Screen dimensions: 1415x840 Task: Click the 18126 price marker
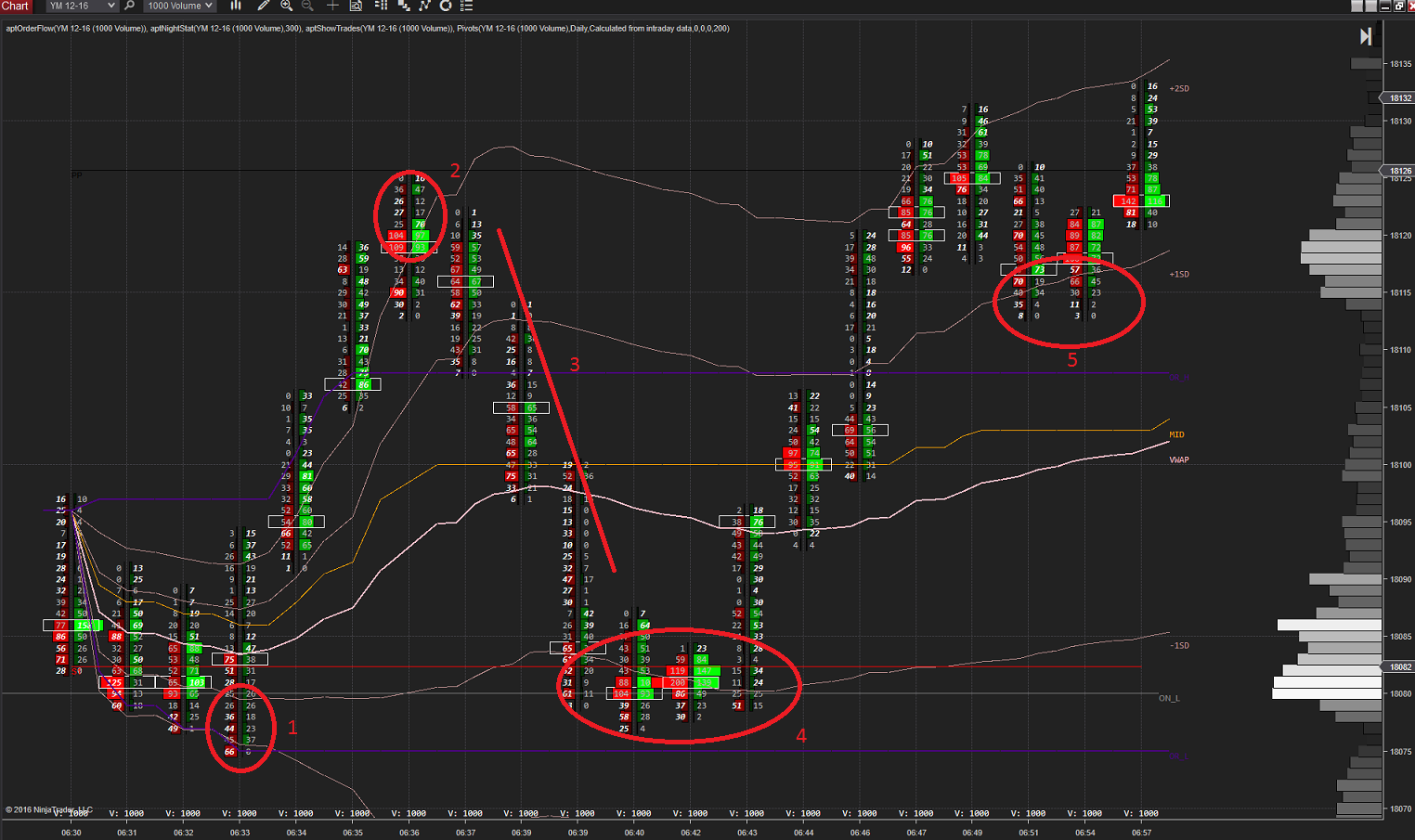1399,171
